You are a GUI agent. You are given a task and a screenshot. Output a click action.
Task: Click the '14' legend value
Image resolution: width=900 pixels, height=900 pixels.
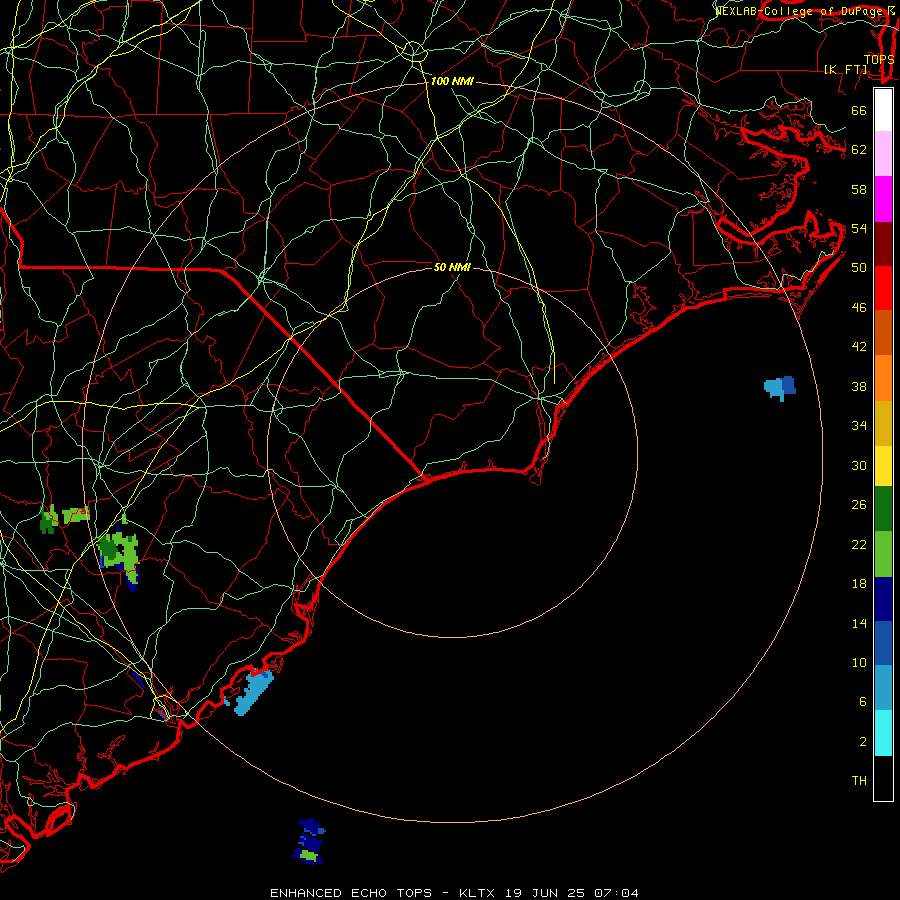tap(859, 623)
